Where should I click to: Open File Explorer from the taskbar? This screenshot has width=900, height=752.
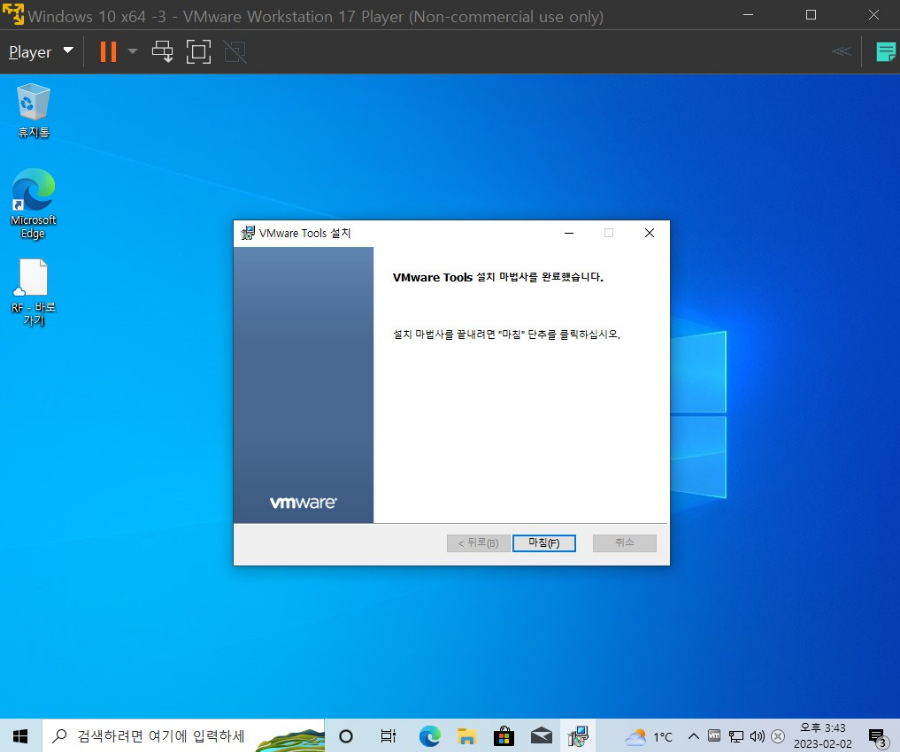click(x=467, y=736)
